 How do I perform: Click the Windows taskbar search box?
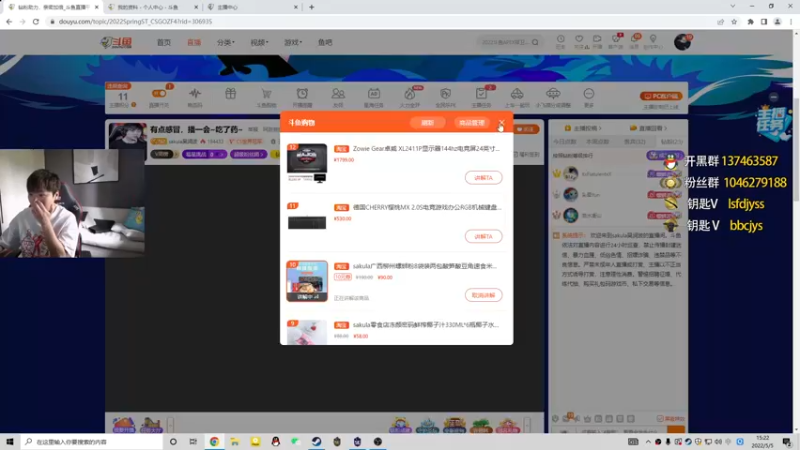[x=92, y=441]
